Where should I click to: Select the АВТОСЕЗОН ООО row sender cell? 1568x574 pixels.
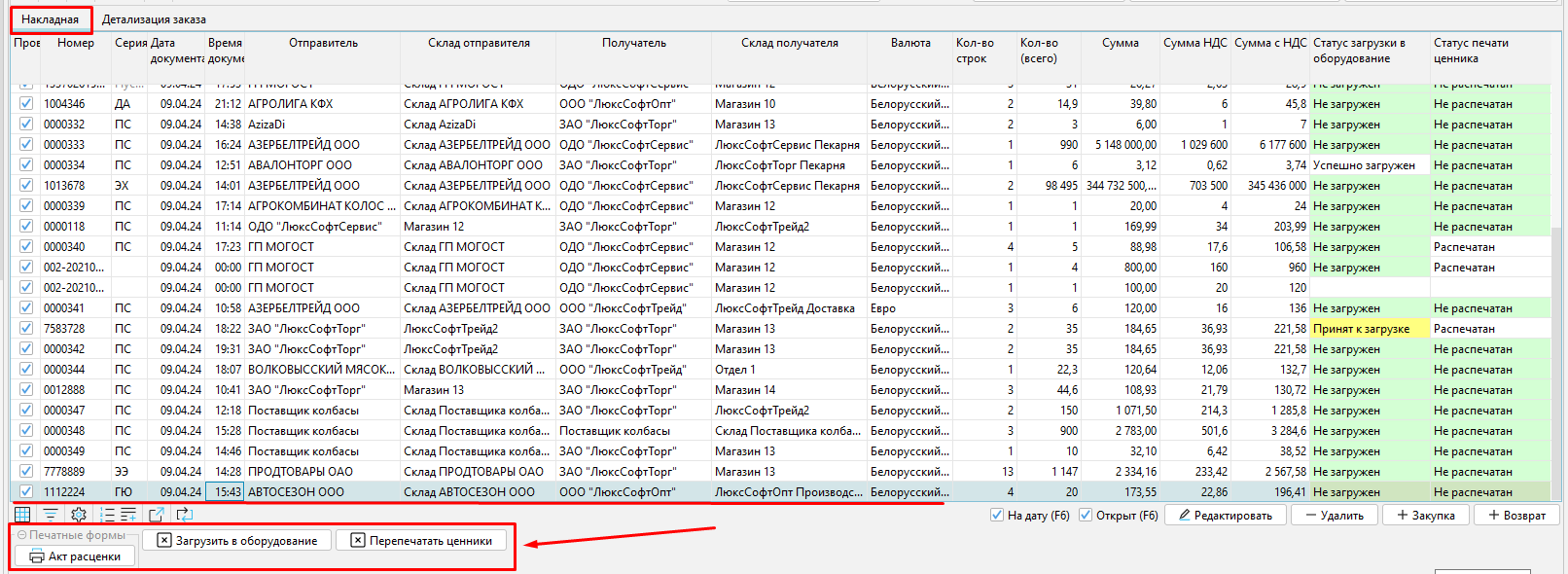pos(321,492)
